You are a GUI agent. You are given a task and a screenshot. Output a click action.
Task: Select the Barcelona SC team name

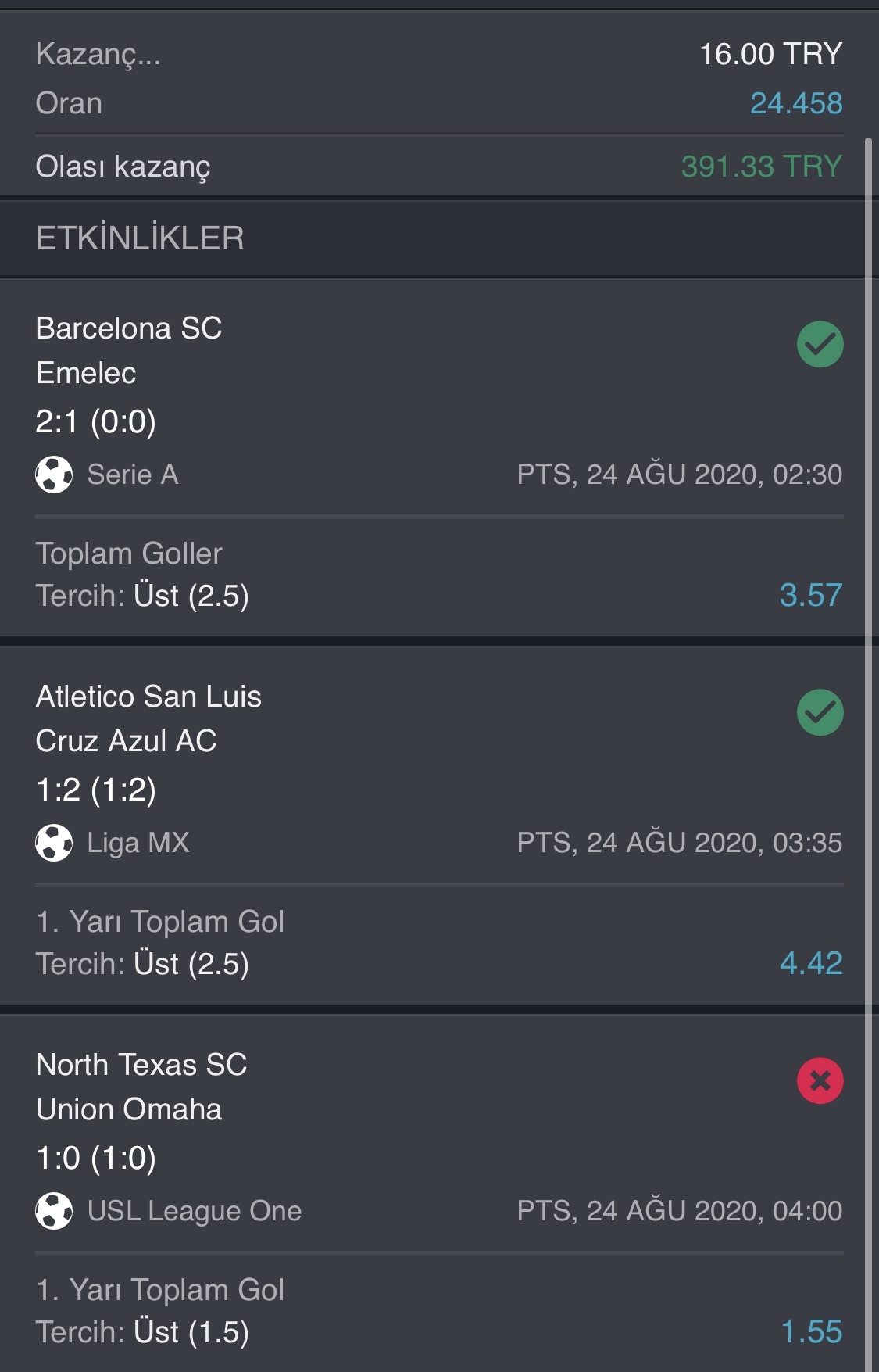click(x=129, y=328)
